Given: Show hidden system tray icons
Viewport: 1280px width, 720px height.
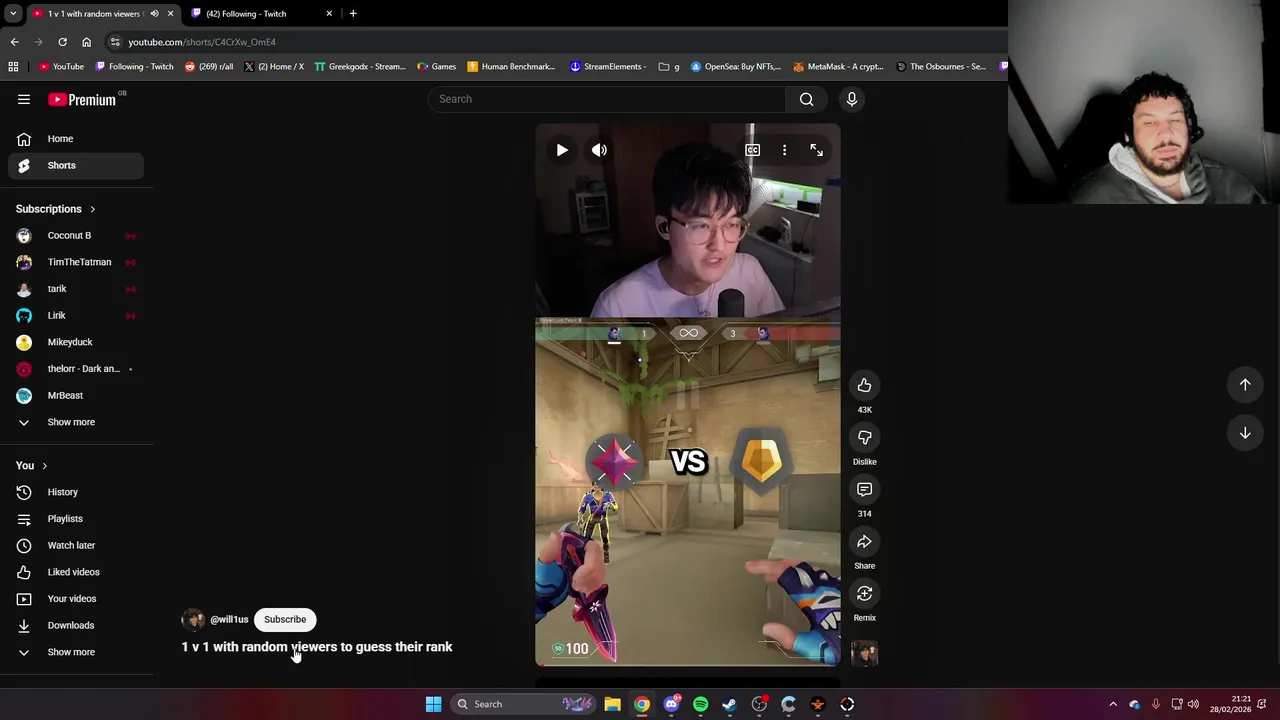Looking at the screenshot, I should pos(1113,704).
